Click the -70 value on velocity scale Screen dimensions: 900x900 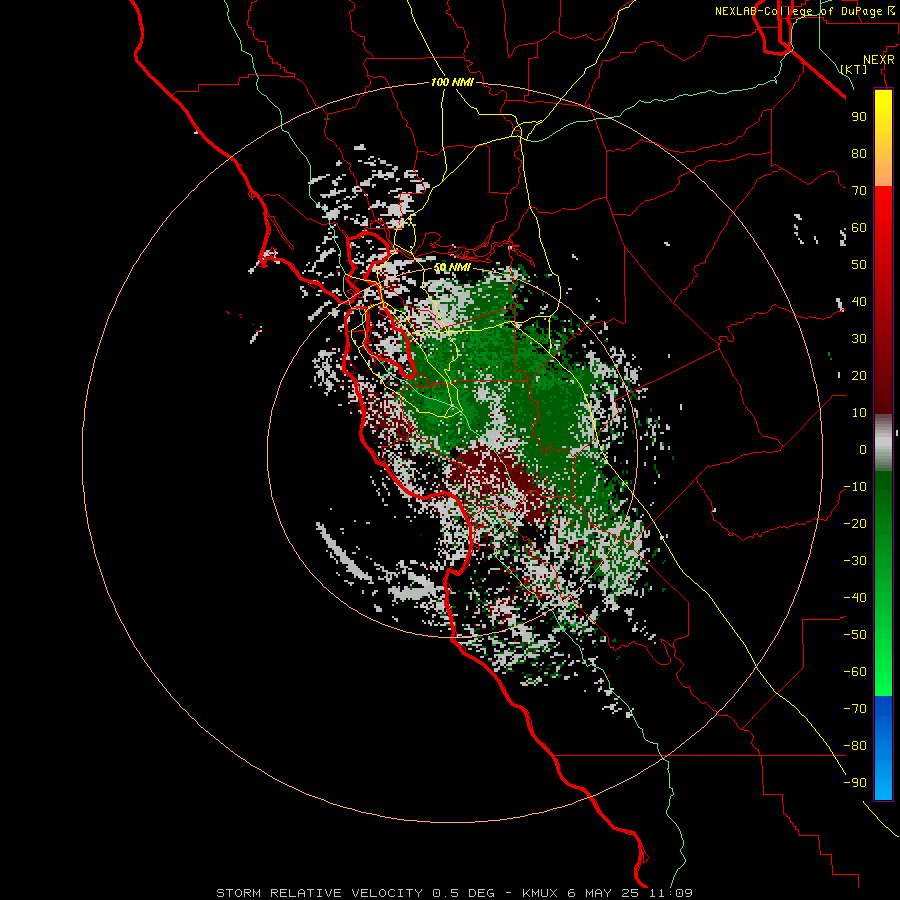pyautogui.click(x=855, y=709)
